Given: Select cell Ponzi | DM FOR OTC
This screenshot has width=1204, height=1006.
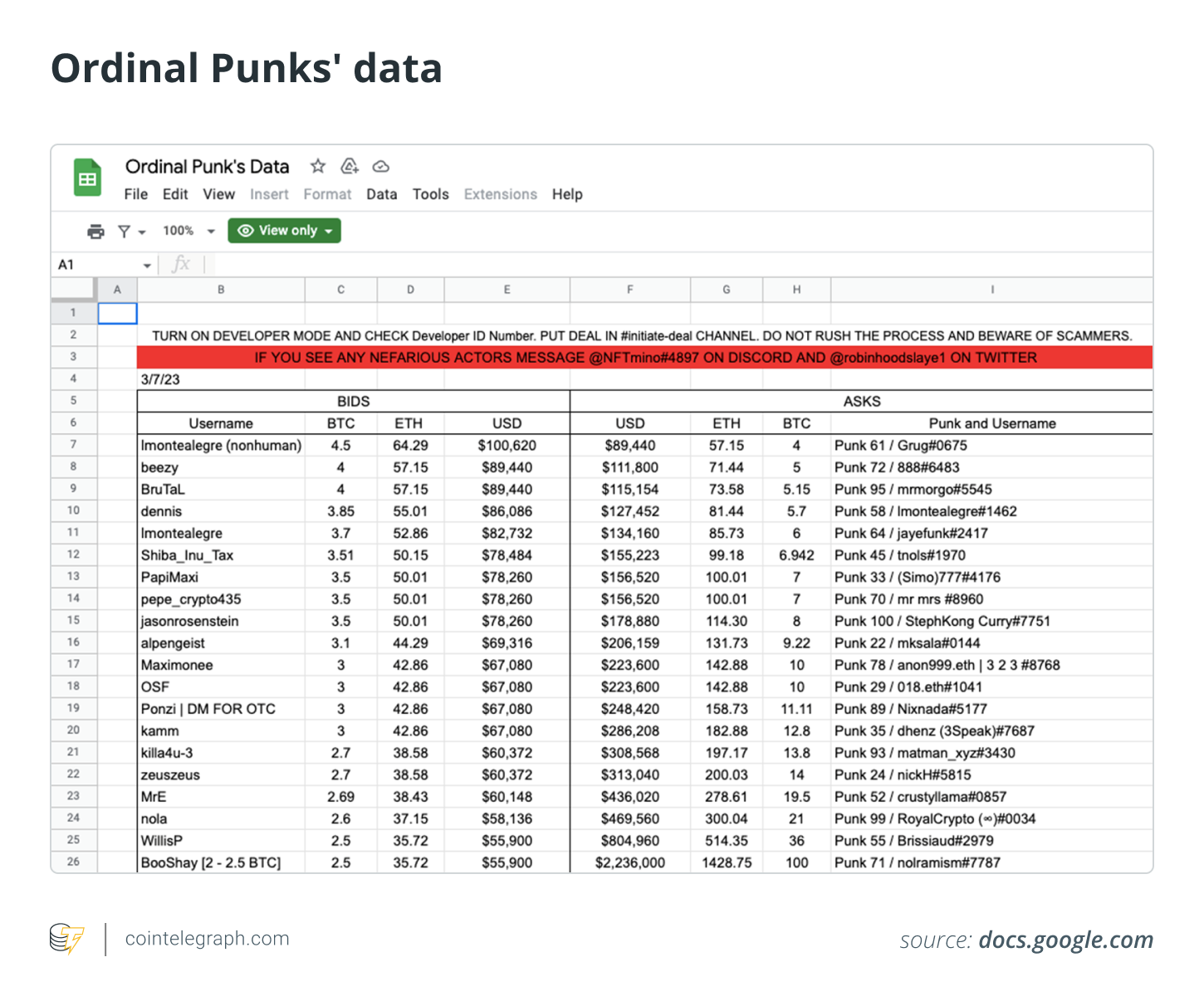Looking at the screenshot, I should 221,709.
